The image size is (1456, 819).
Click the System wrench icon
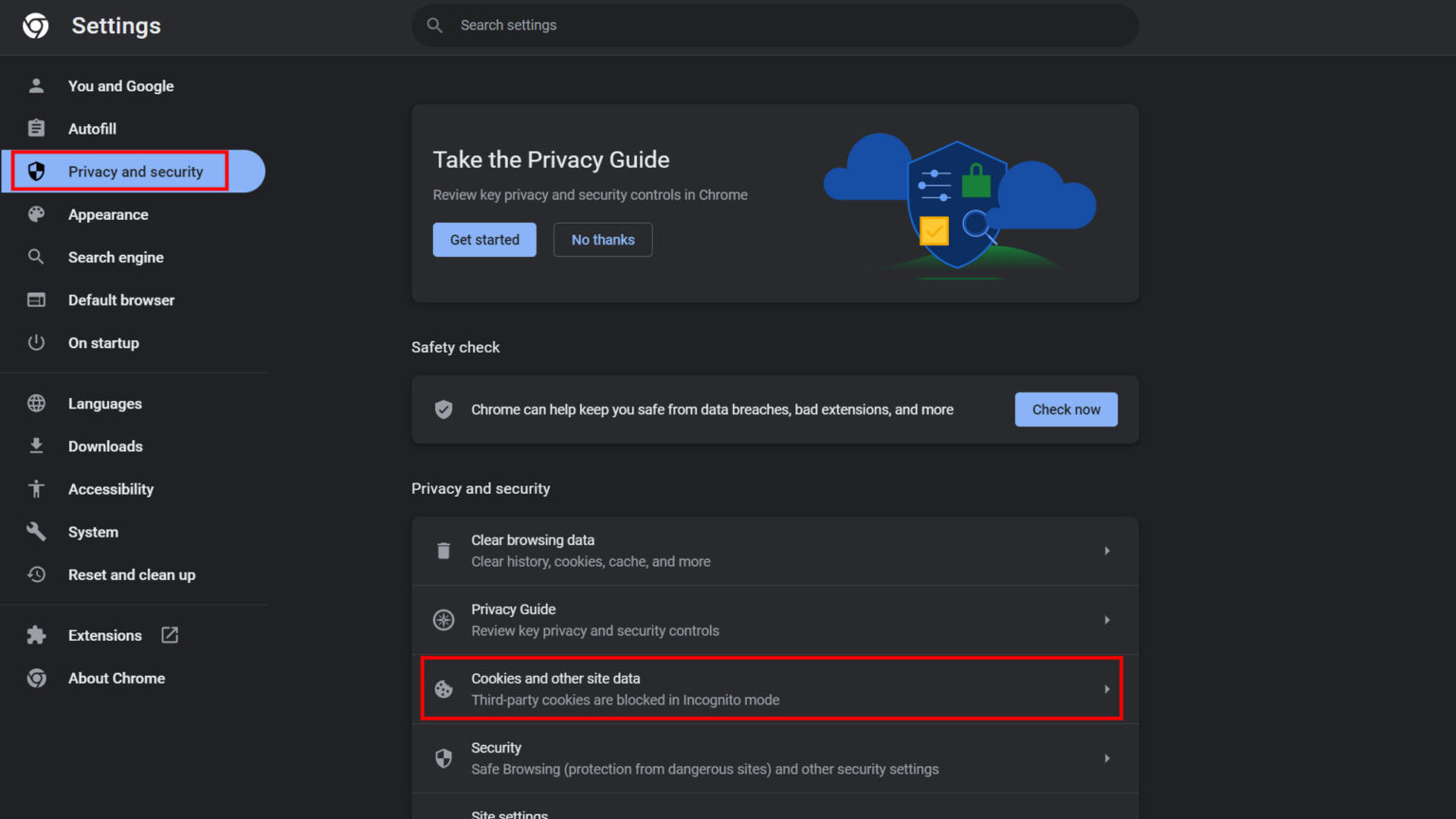coord(36,532)
